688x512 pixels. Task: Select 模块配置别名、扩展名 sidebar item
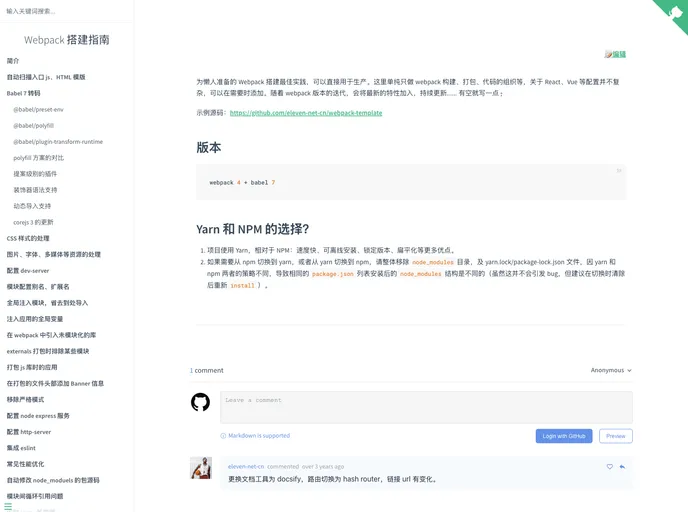click(x=38, y=287)
